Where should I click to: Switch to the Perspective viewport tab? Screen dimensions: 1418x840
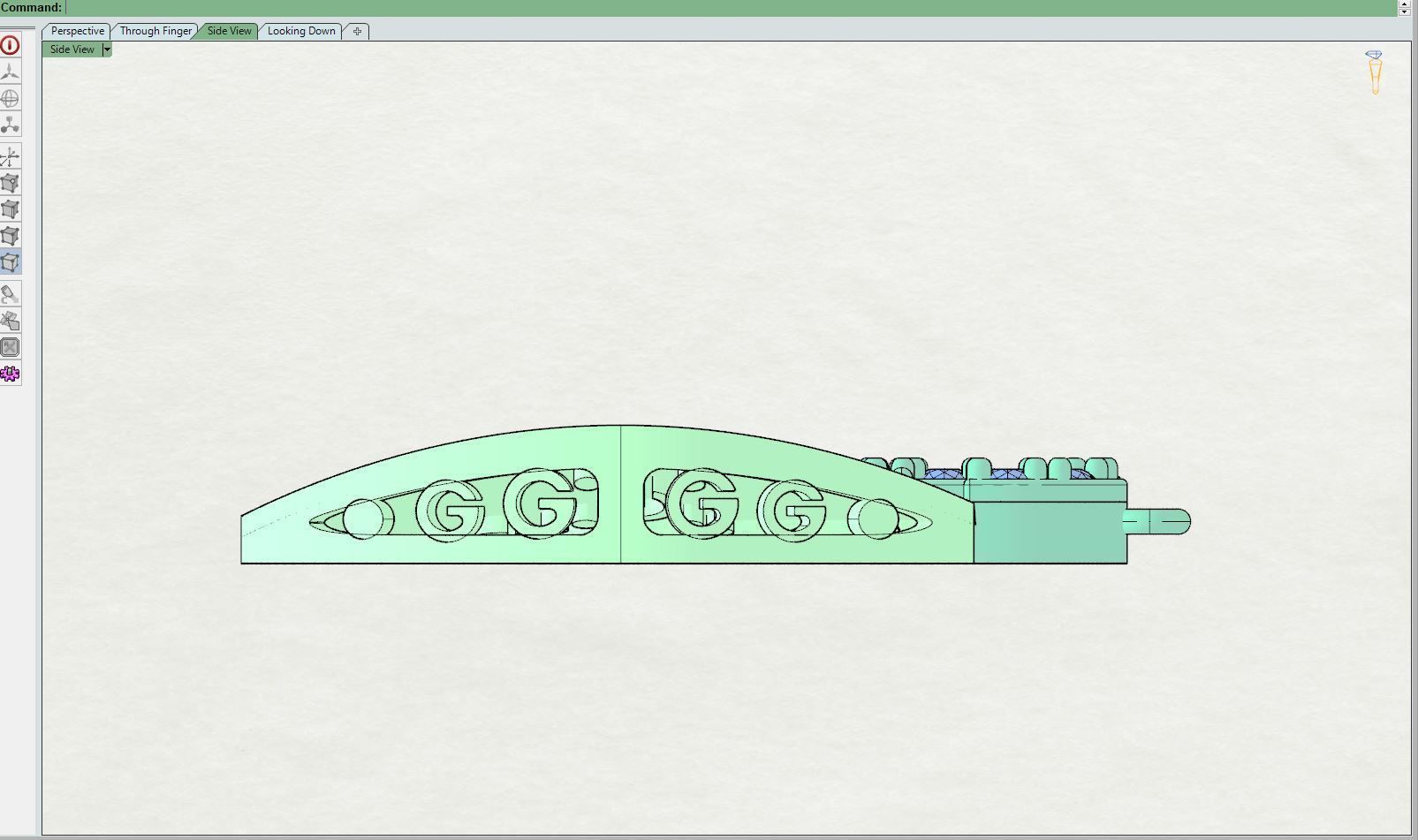click(78, 31)
